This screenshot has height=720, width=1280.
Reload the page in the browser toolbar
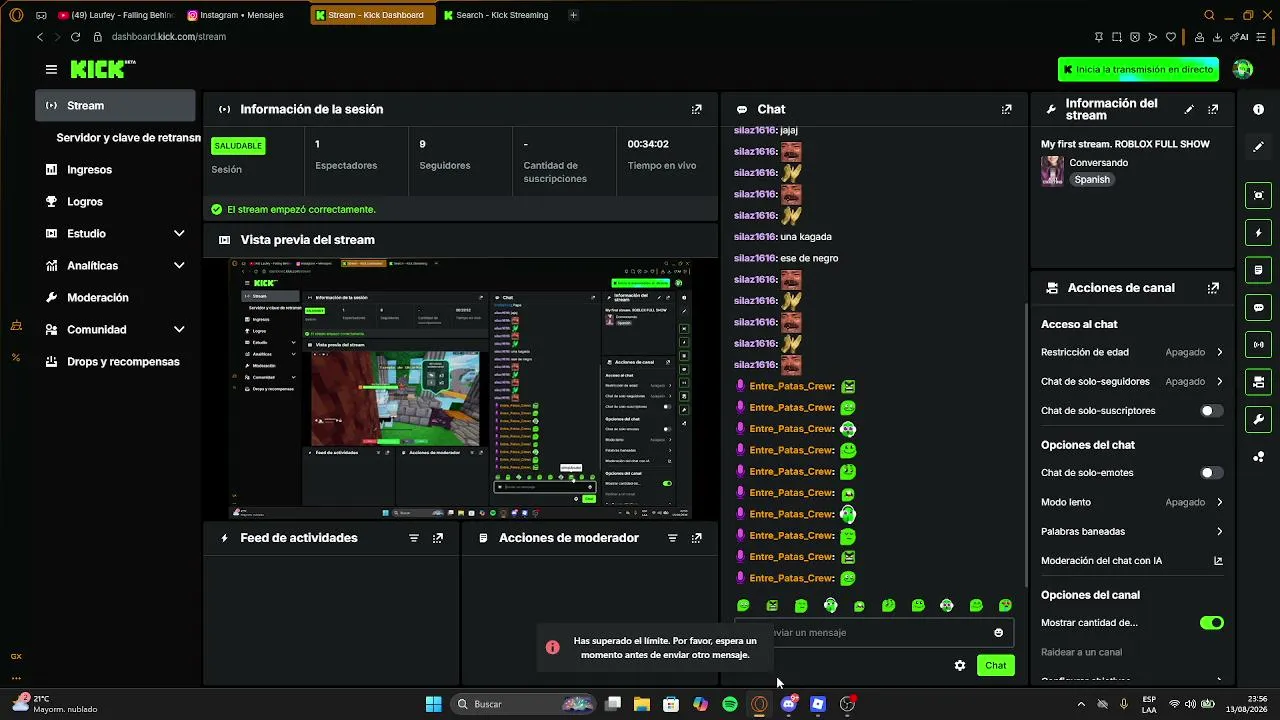pos(75,37)
